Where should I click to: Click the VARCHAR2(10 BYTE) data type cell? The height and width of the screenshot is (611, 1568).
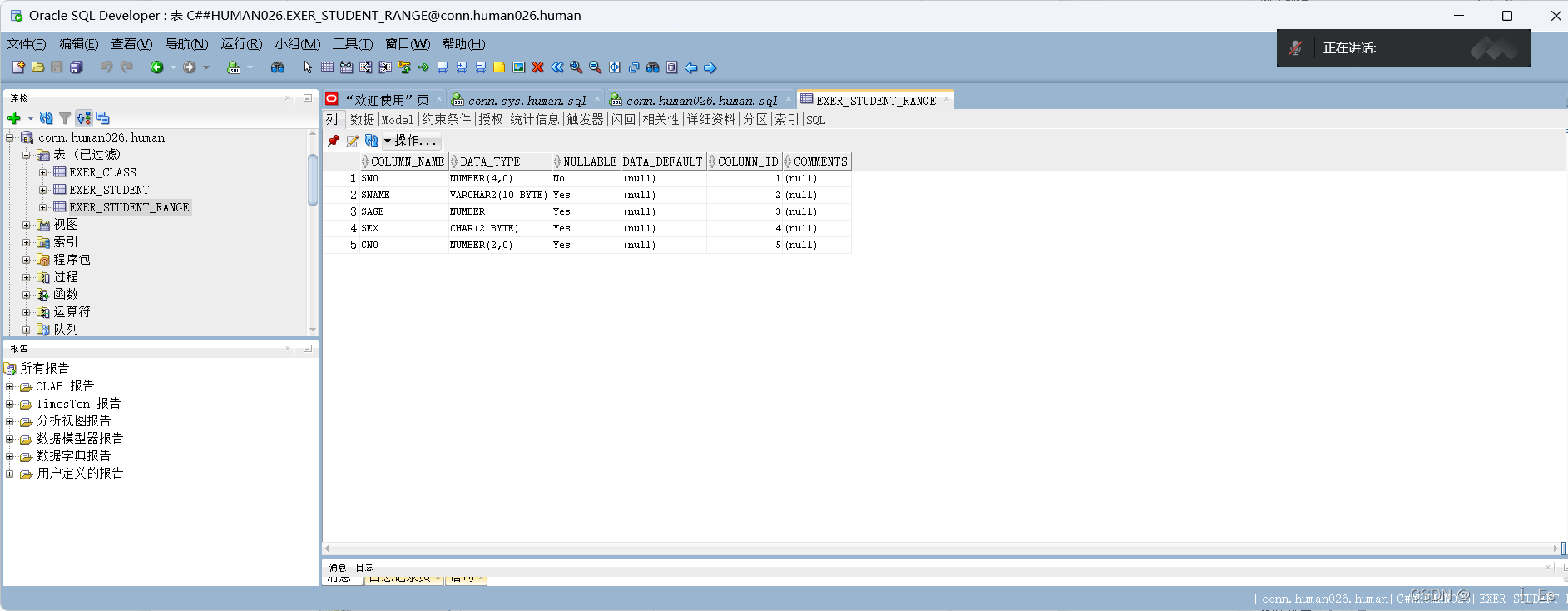(x=499, y=195)
